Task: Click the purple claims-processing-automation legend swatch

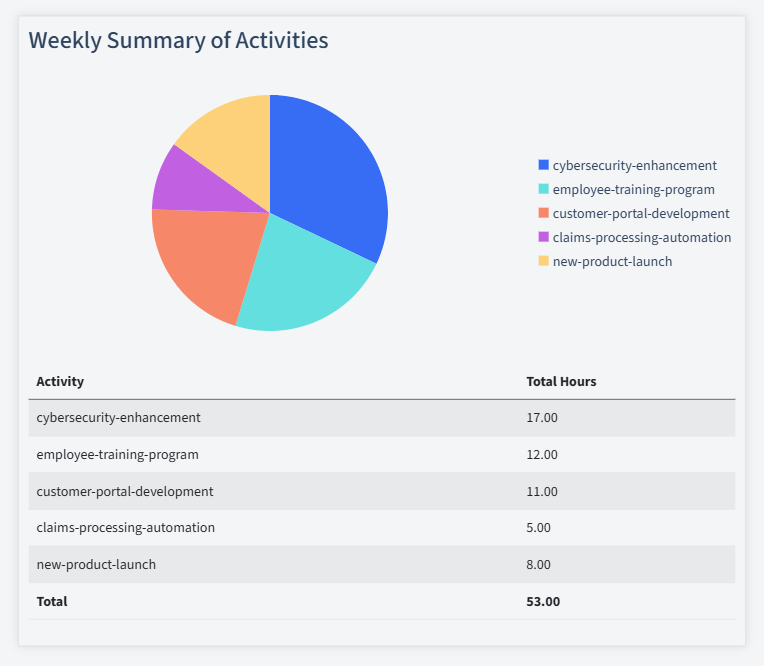Action: click(x=543, y=237)
